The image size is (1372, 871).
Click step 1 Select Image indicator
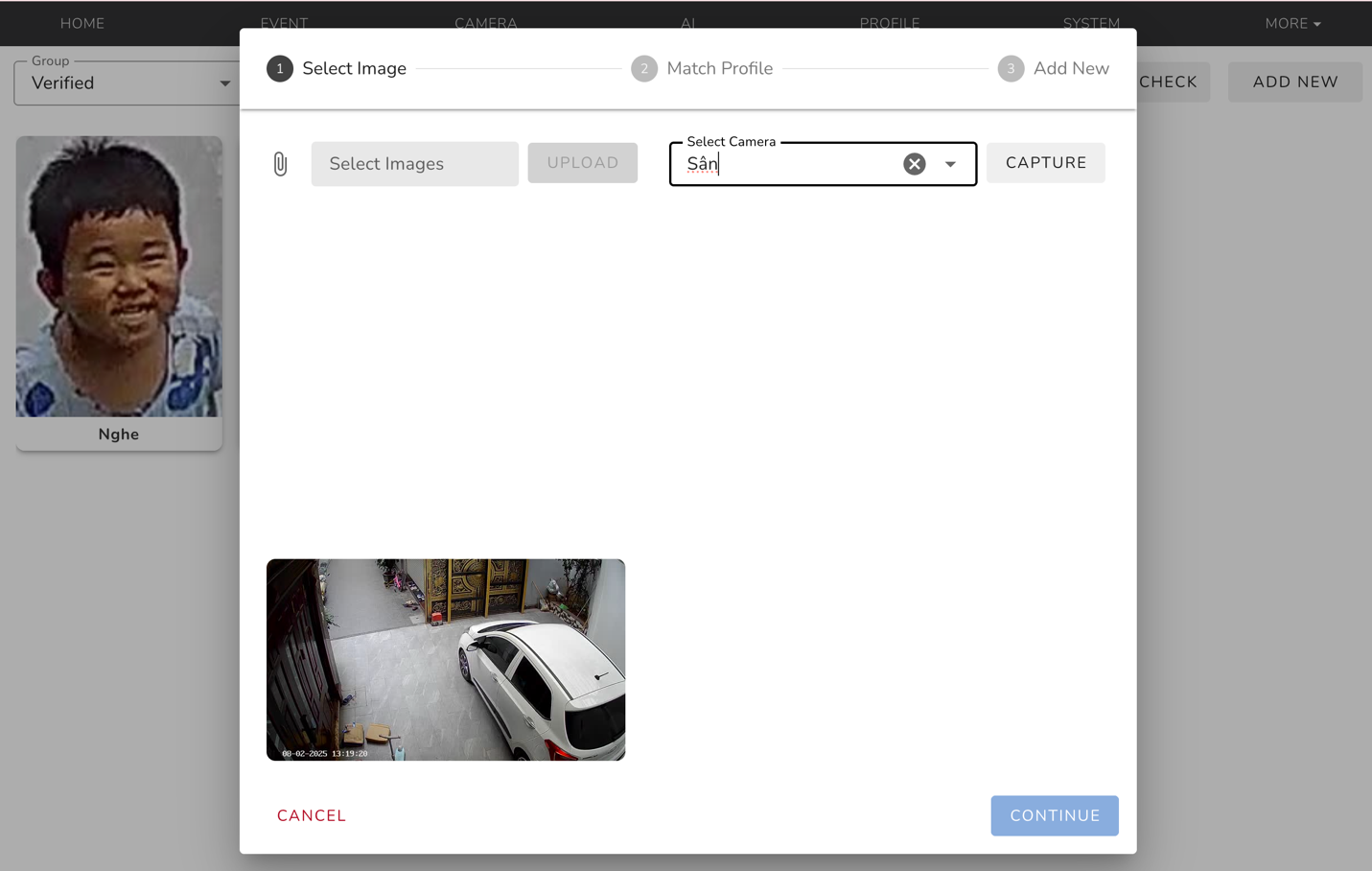[x=337, y=69]
